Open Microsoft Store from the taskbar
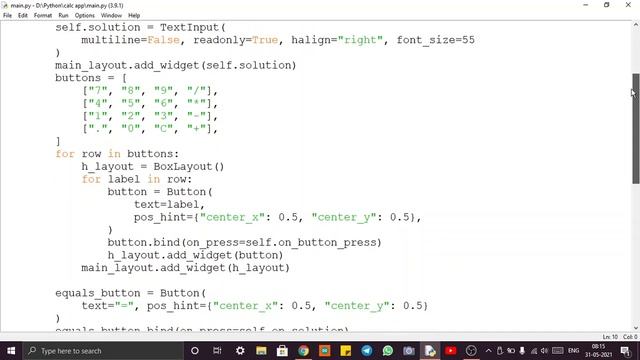Screen dimensions: 640x360 coord(282,351)
